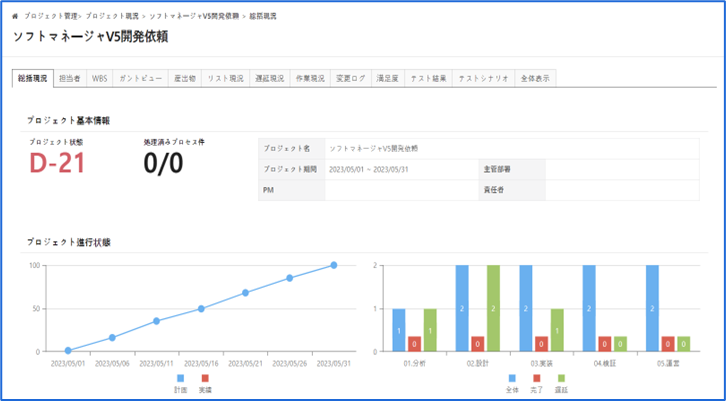Show the 遅延現況 tab
Image resolution: width=726 pixels, height=401 pixels.
point(270,78)
